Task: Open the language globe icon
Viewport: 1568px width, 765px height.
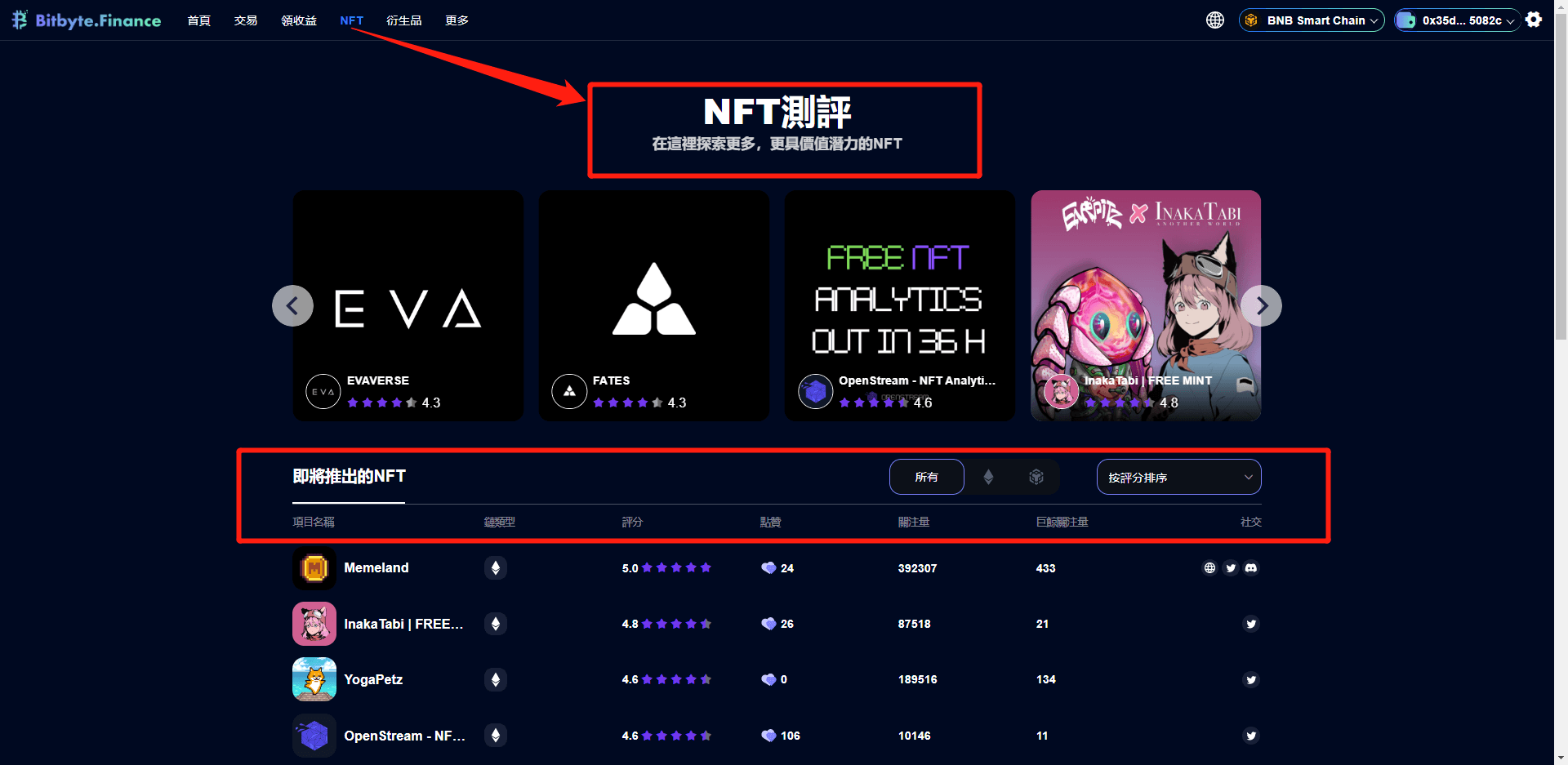Action: click(1214, 20)
